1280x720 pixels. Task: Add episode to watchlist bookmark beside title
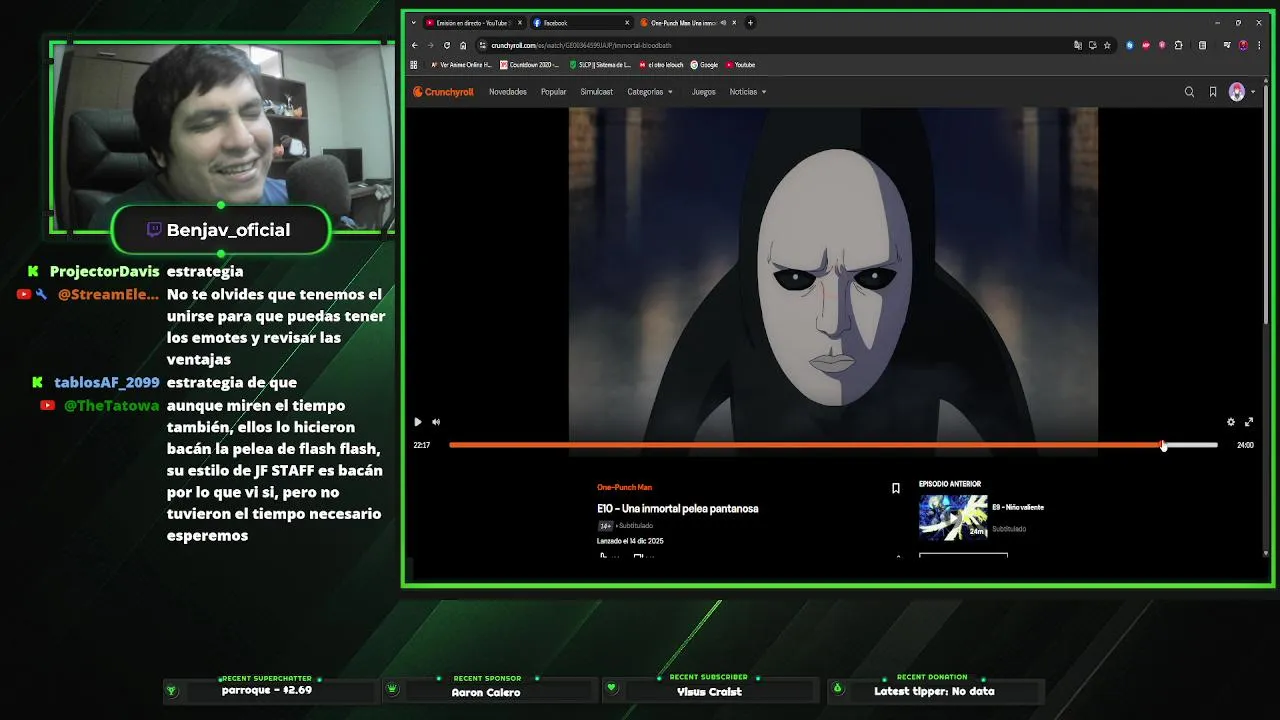click(896, 488)
